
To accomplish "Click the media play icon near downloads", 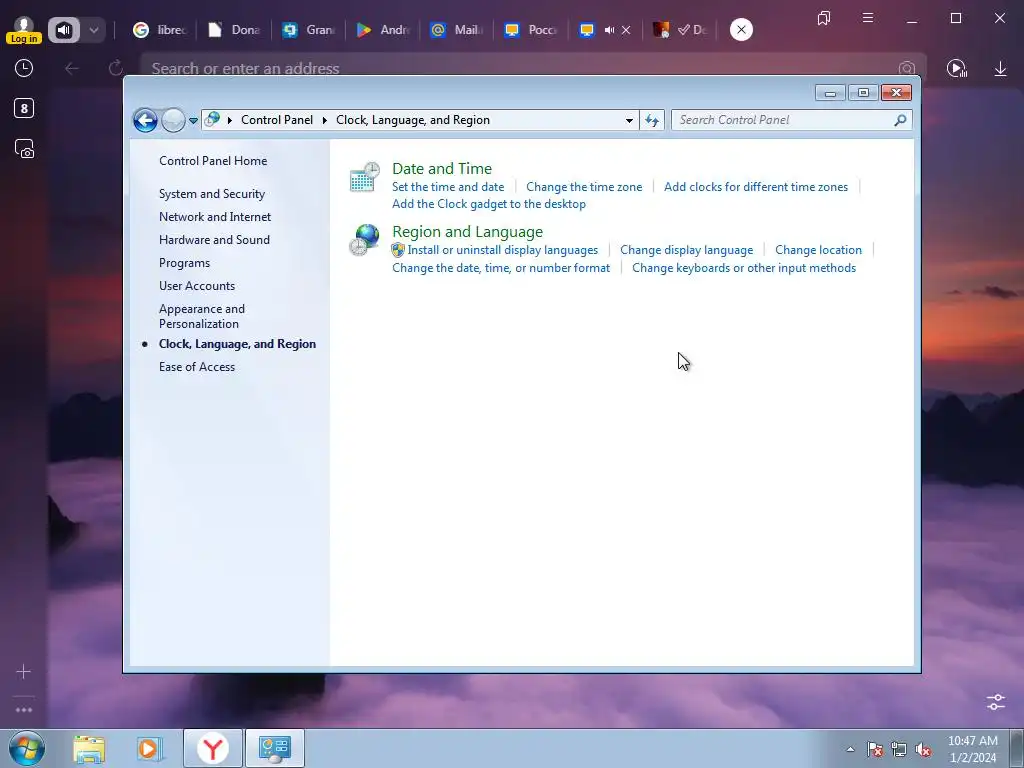I will point(956,69).
